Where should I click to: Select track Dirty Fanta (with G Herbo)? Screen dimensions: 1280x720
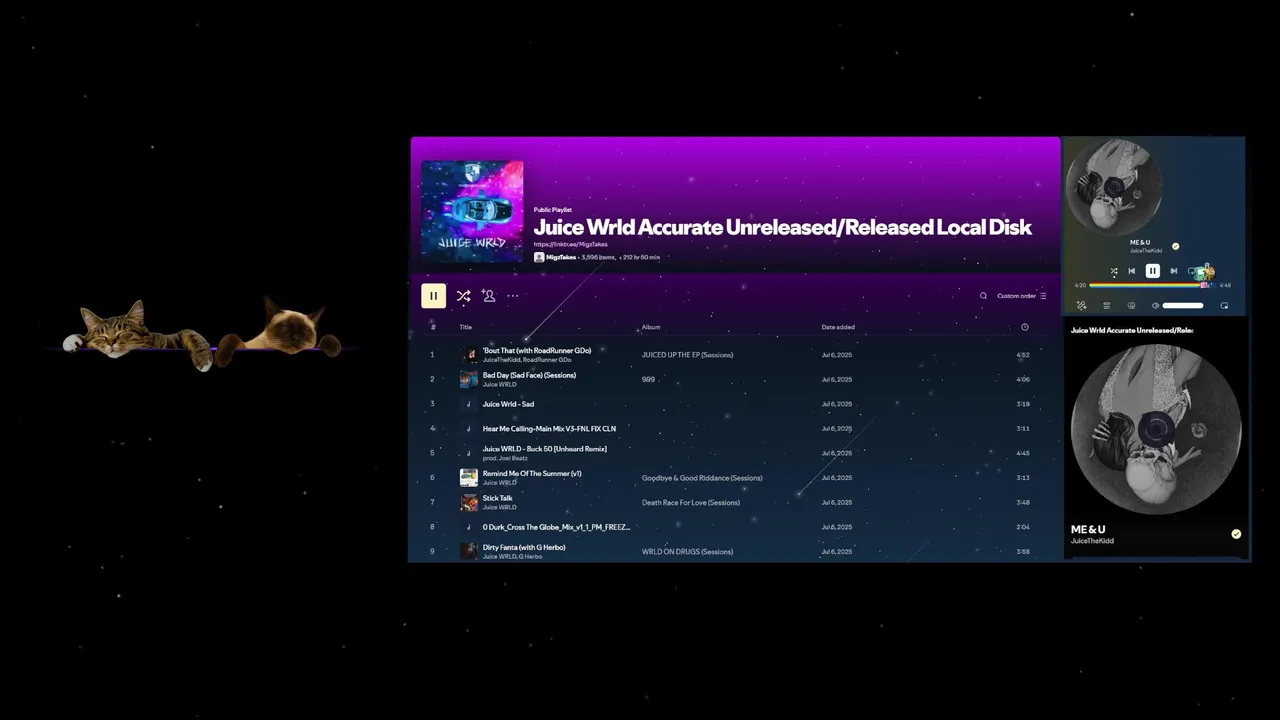click(524, 547)
